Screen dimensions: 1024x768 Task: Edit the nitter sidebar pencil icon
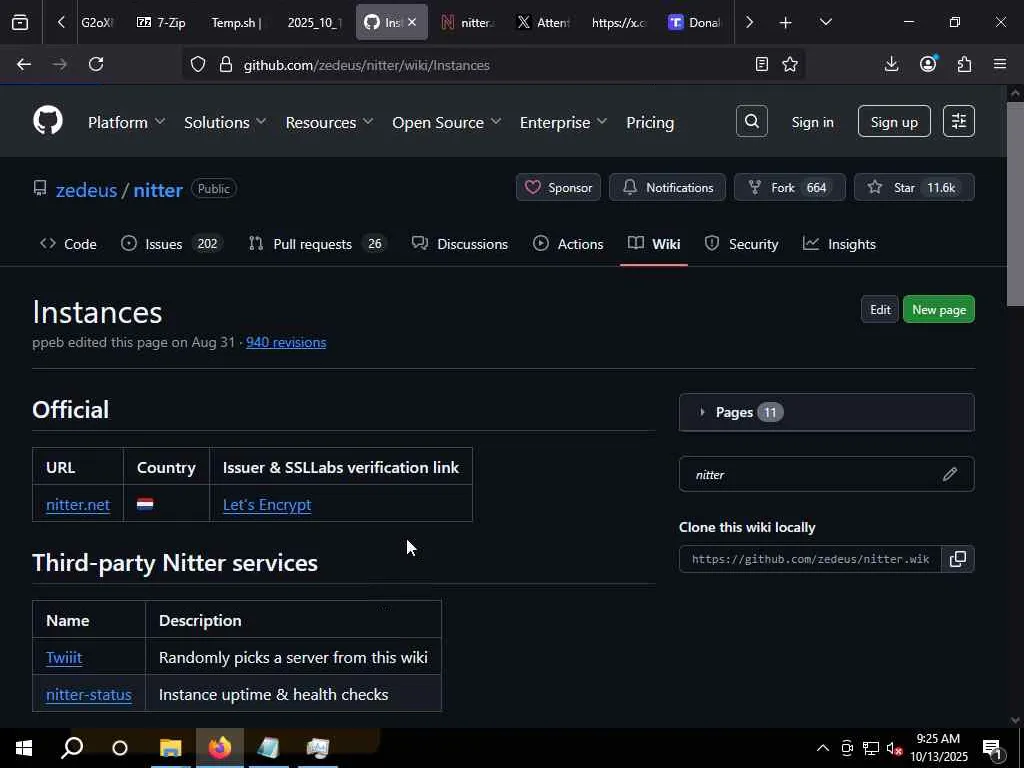[x=950, y=474]
